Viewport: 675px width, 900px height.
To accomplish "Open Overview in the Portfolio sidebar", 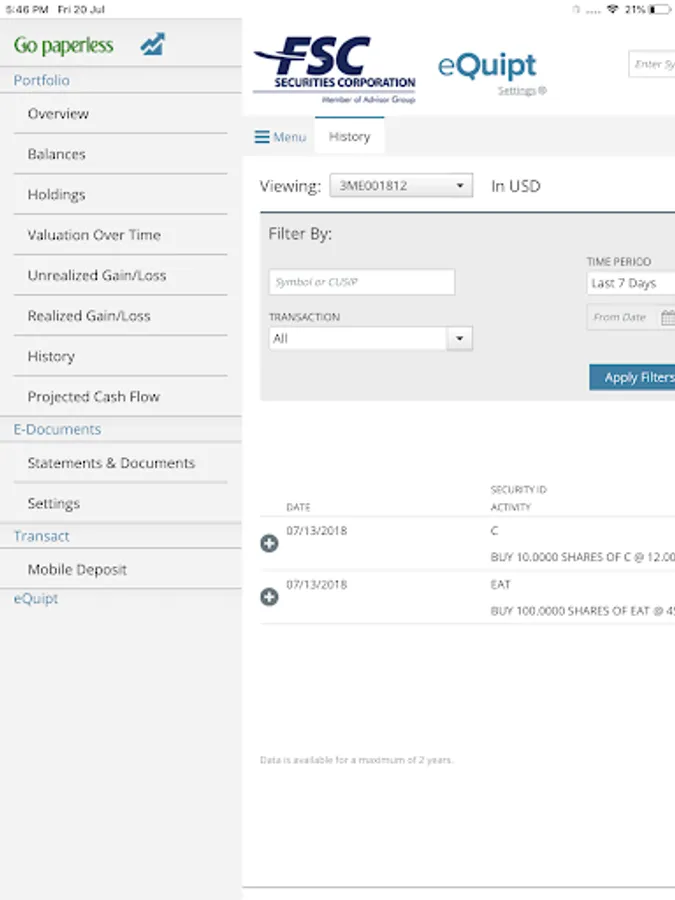I will [x=58, y=114].
